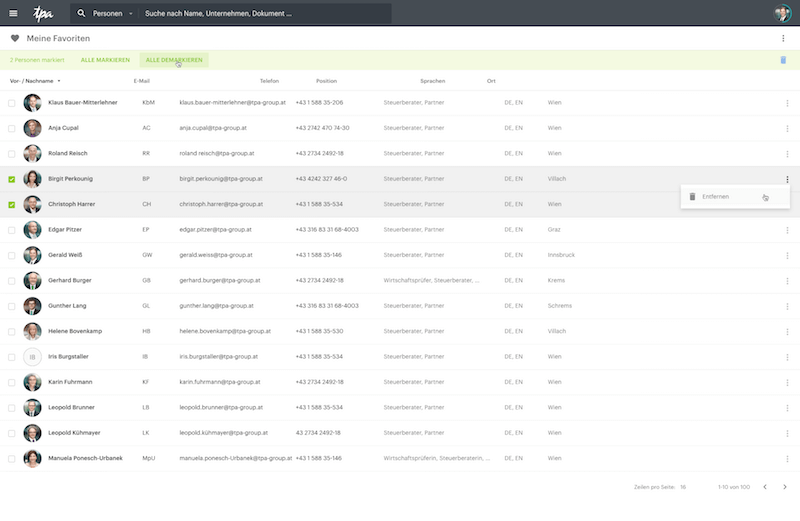Screen dimensions: 800x521
Task: Open the Meine Favoriten page options menu
Action: [x=783, y=38]
